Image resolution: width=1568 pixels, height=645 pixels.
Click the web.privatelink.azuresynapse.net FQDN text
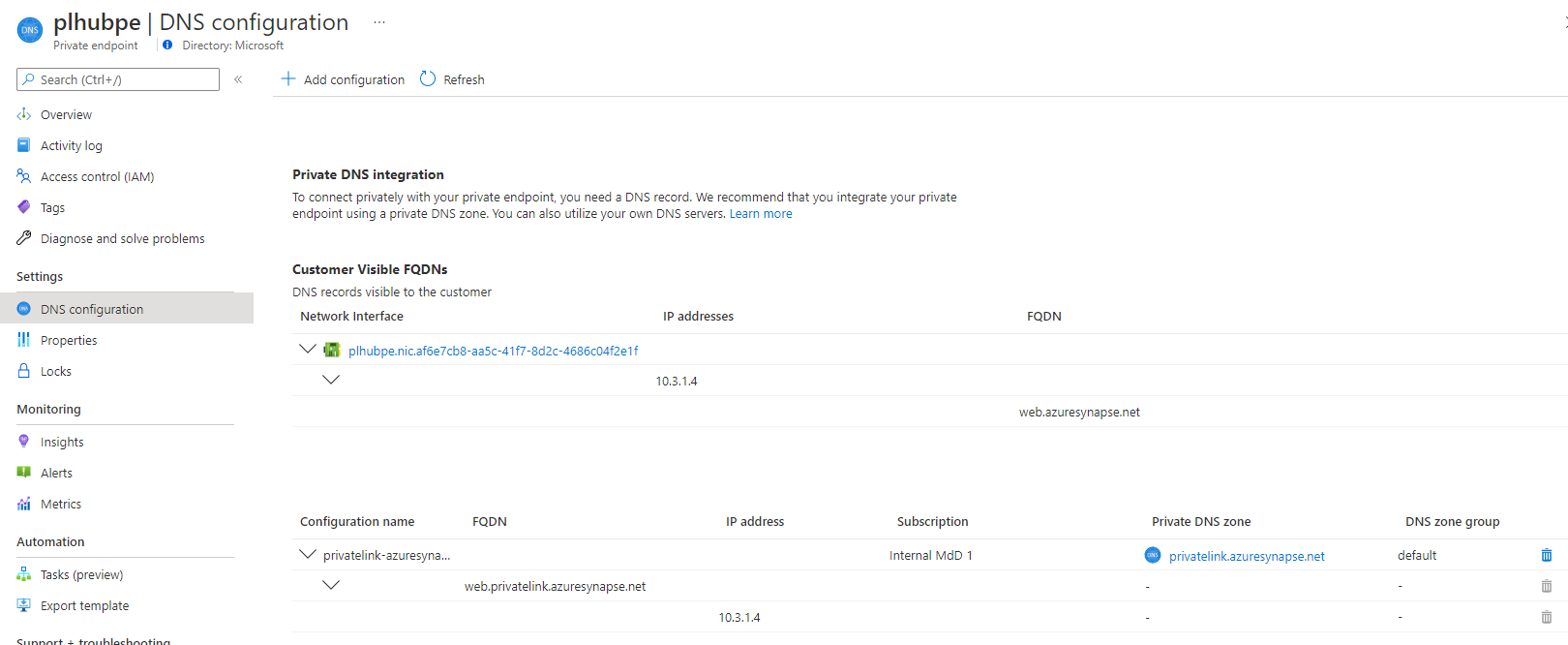click(555, 586)
